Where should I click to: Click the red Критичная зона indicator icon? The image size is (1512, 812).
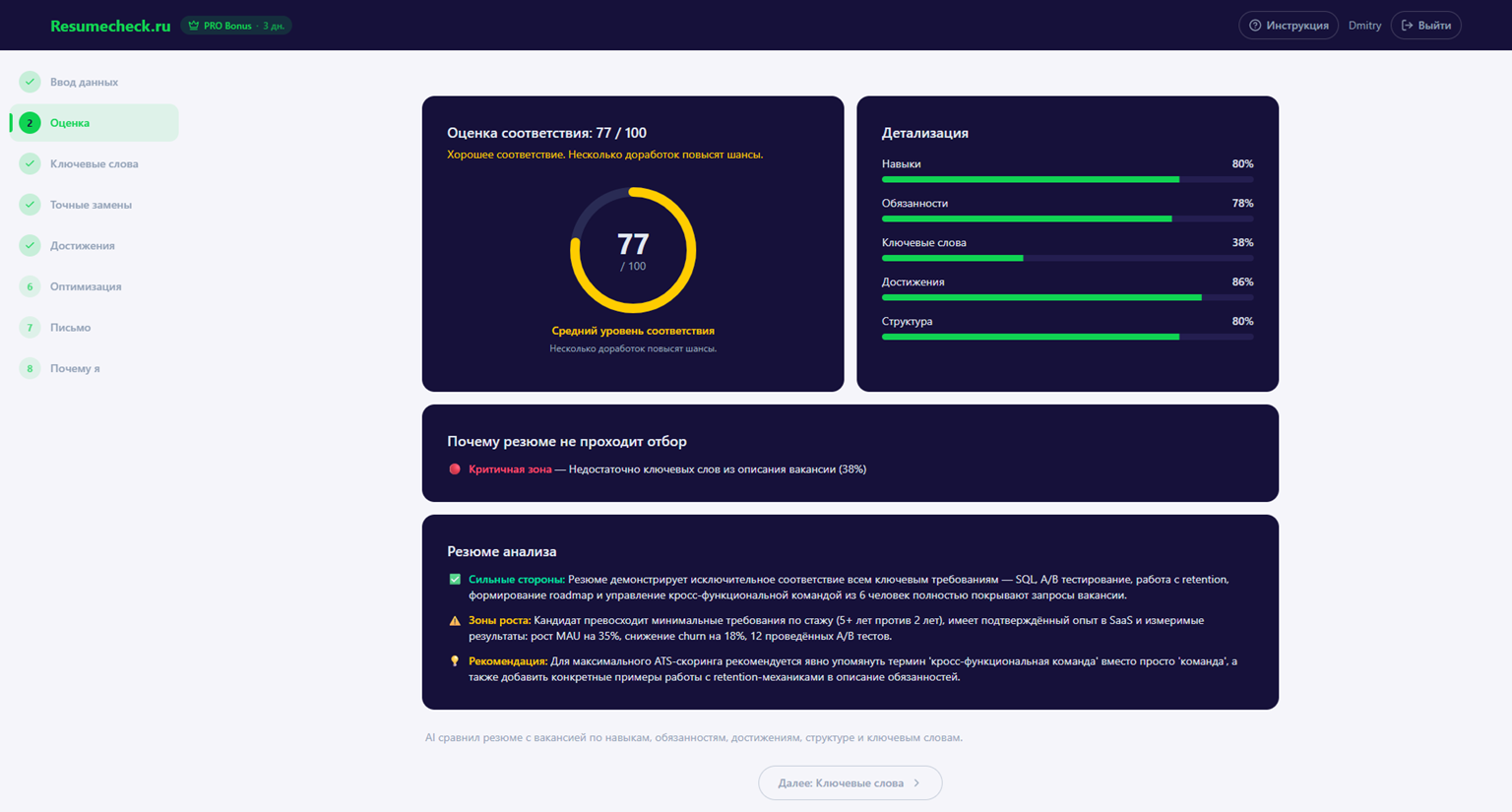click(454, 469)
